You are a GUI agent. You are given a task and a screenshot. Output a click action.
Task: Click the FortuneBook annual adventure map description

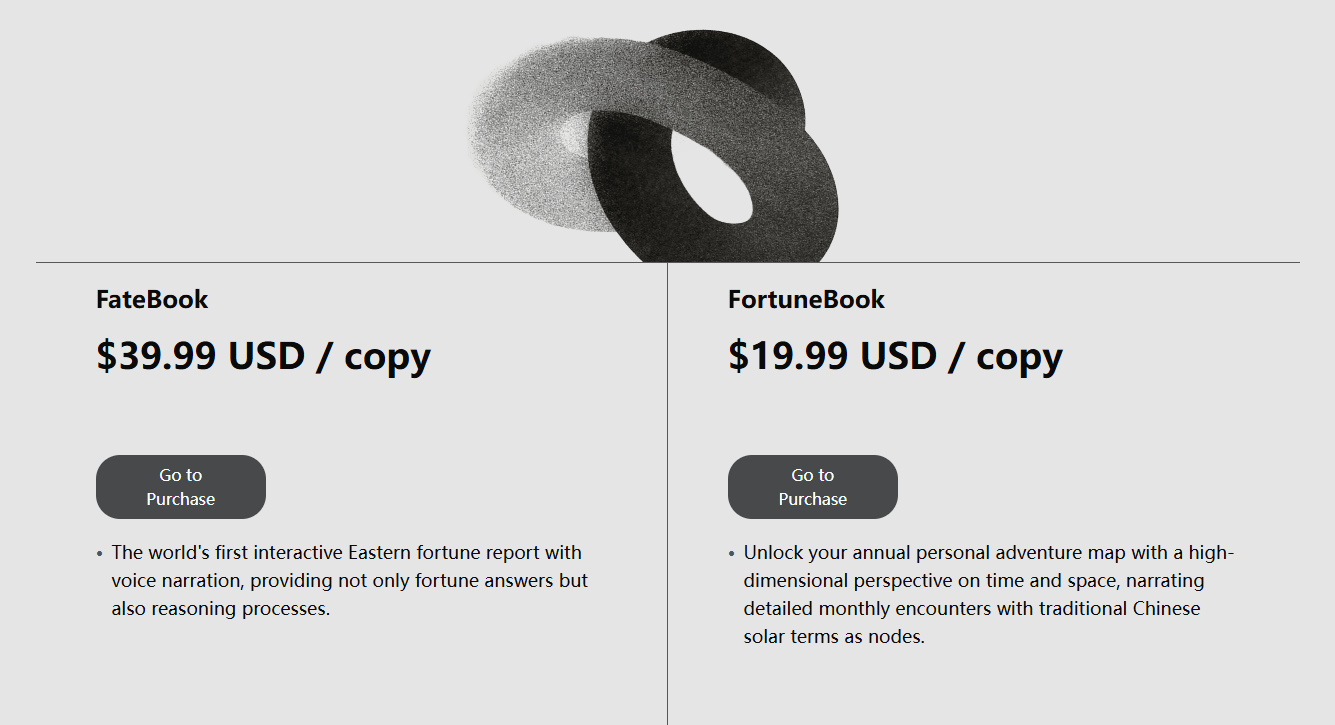[x=988, y=594]
